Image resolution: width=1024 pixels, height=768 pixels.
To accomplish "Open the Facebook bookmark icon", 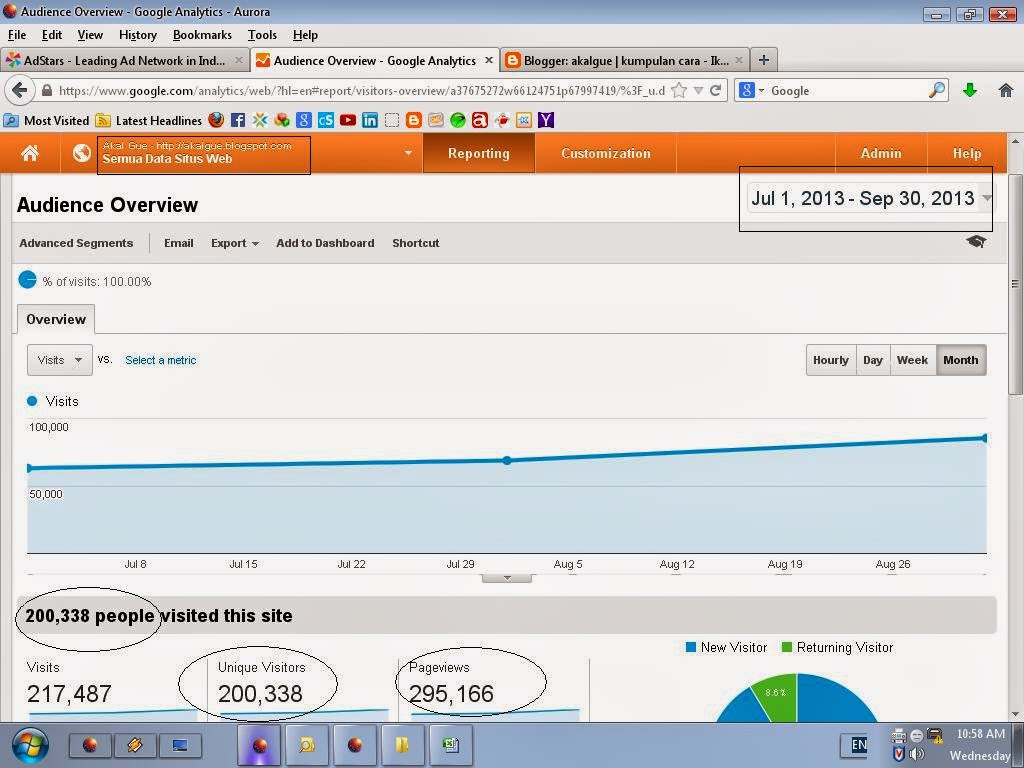I will click(238, 120).
